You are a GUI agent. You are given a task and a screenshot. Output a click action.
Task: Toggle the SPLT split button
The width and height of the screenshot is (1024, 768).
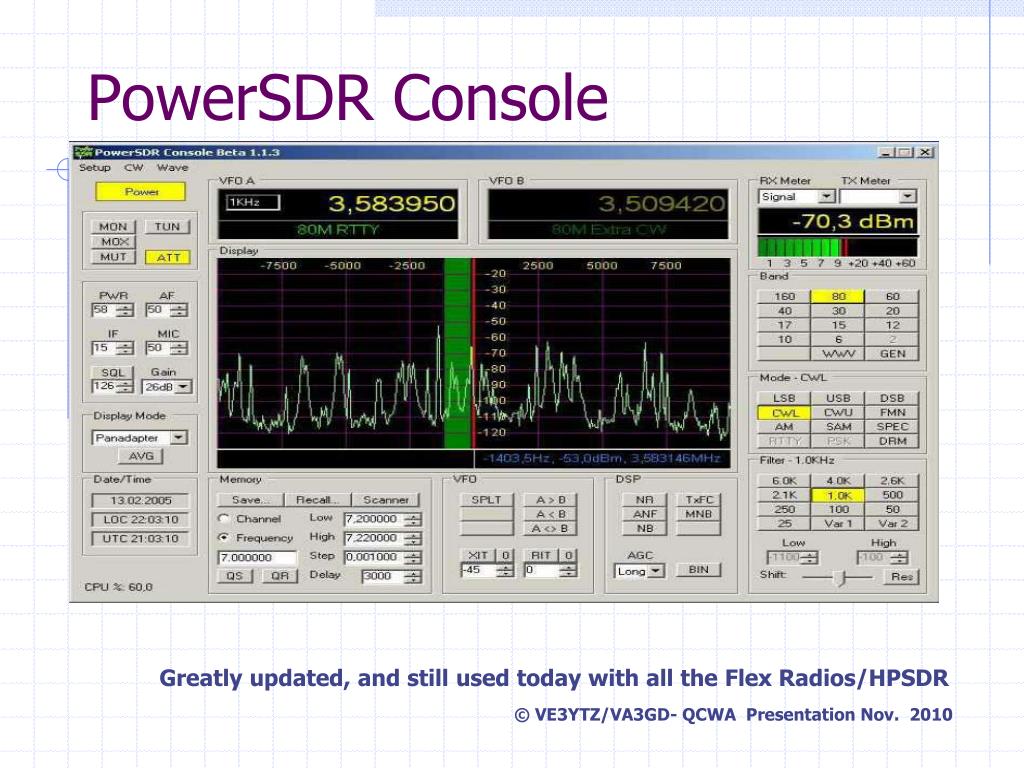[x=487, y=500]
